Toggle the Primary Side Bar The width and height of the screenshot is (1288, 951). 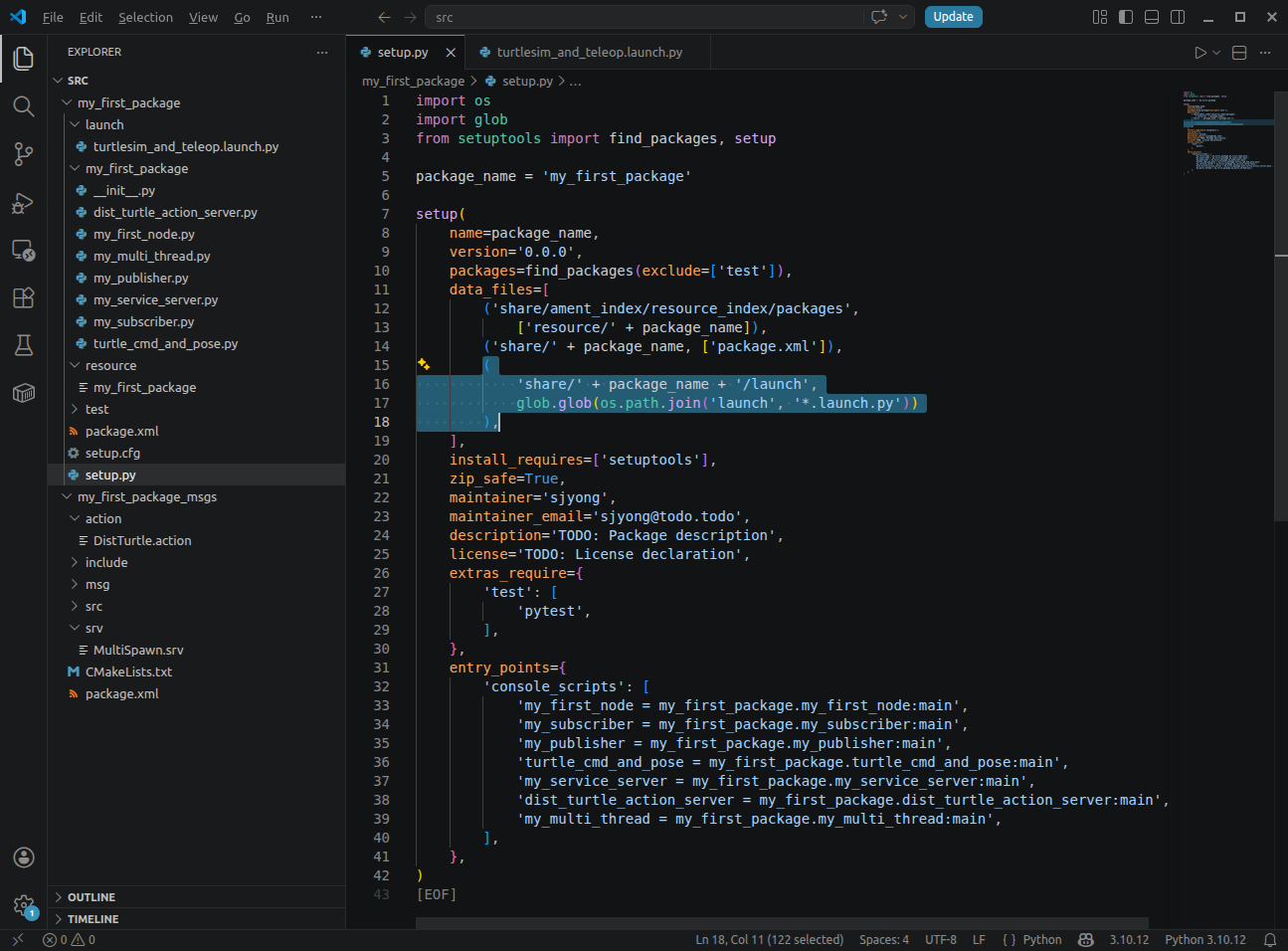point(1126,17)
